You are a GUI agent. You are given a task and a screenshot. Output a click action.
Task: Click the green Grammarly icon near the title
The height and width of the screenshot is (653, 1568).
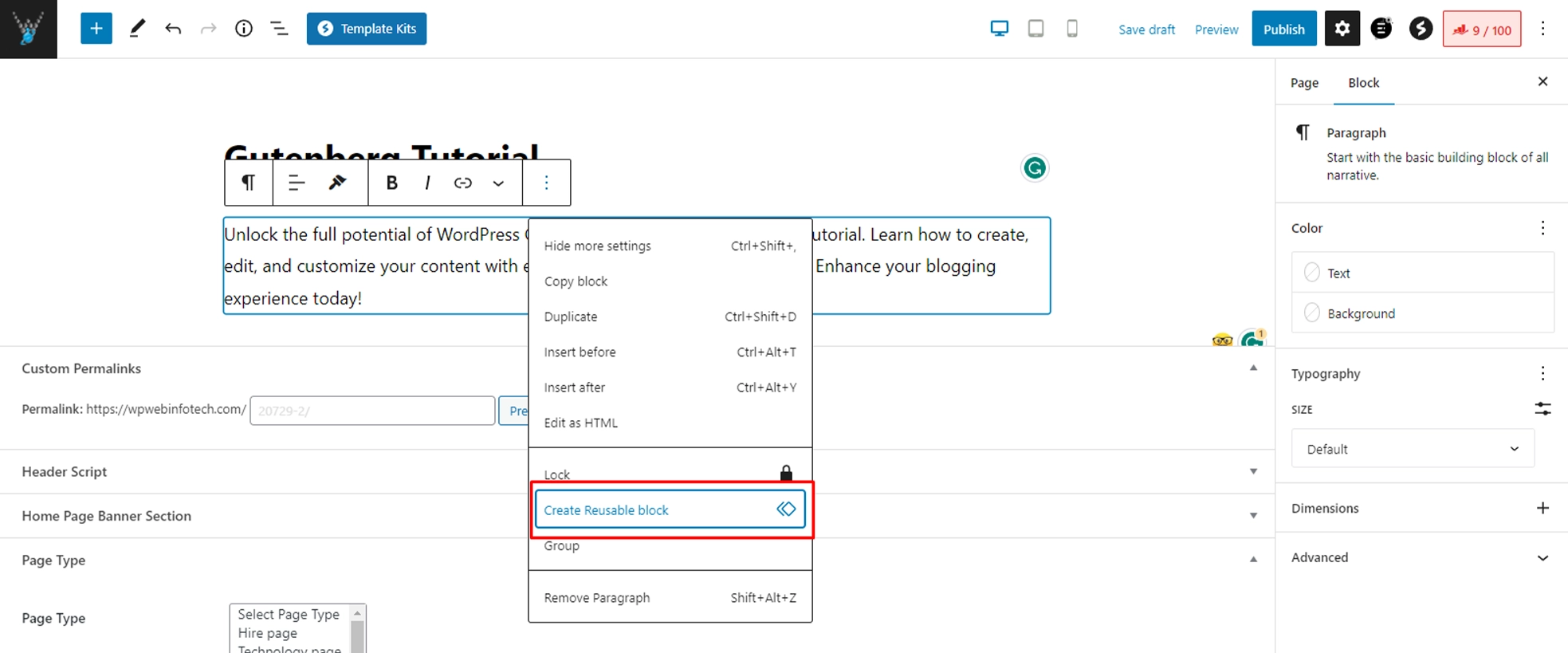(1034, 168)
